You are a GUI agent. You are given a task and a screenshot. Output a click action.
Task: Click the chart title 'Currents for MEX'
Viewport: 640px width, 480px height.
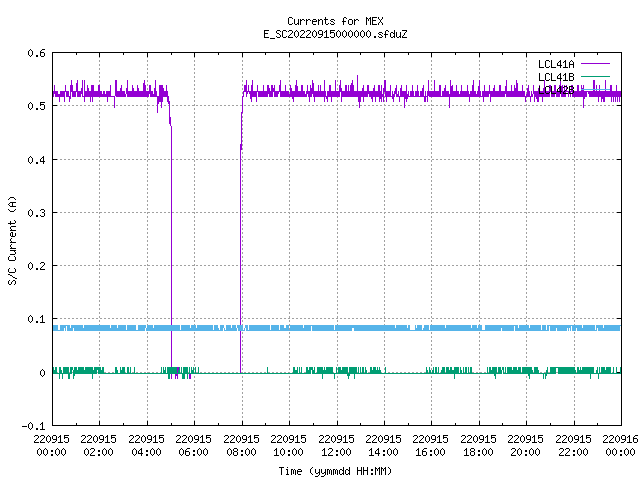click(x=335, y=21)
